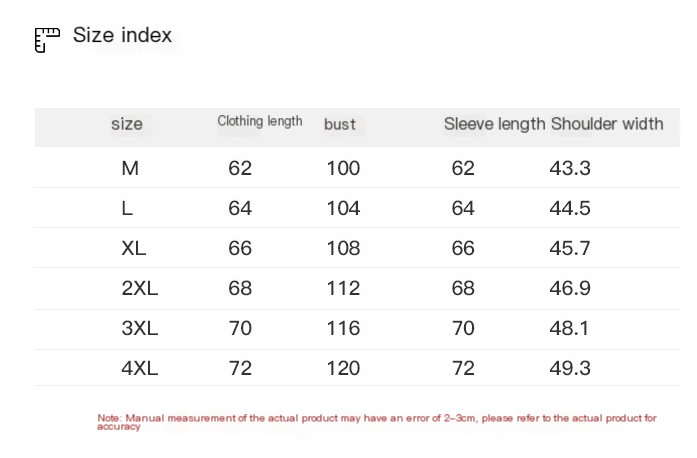
Task: Click the 2XL size row label
Action: (x=140, y=288)
